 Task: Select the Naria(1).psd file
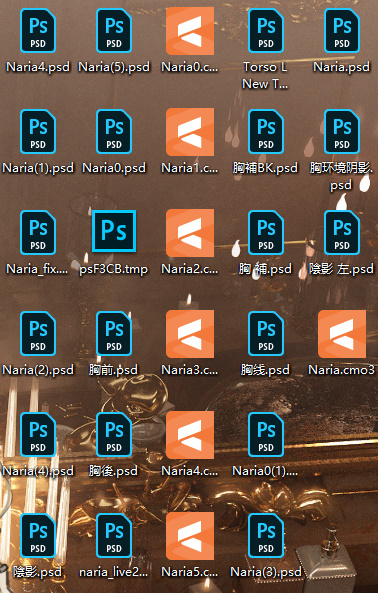(38, 132)
